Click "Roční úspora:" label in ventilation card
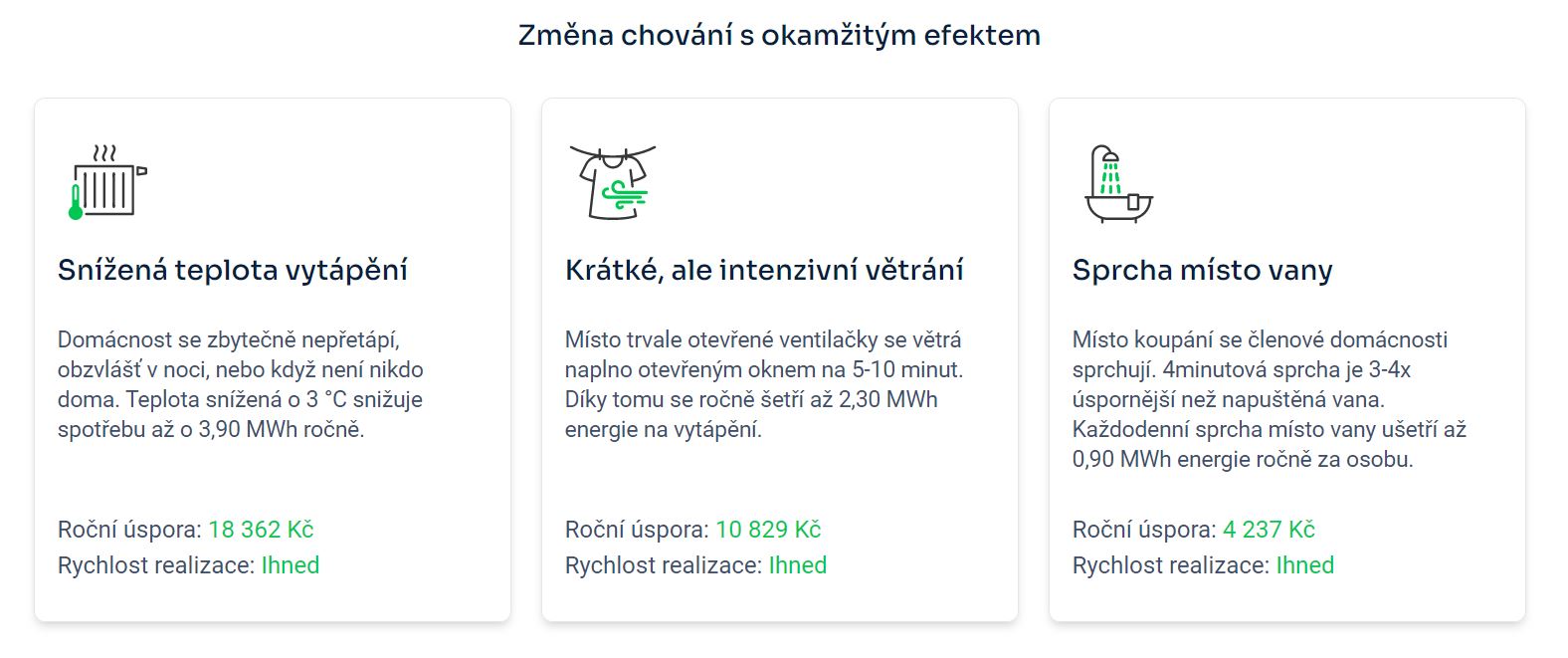1568x658 pixels. tap(637, 530)
